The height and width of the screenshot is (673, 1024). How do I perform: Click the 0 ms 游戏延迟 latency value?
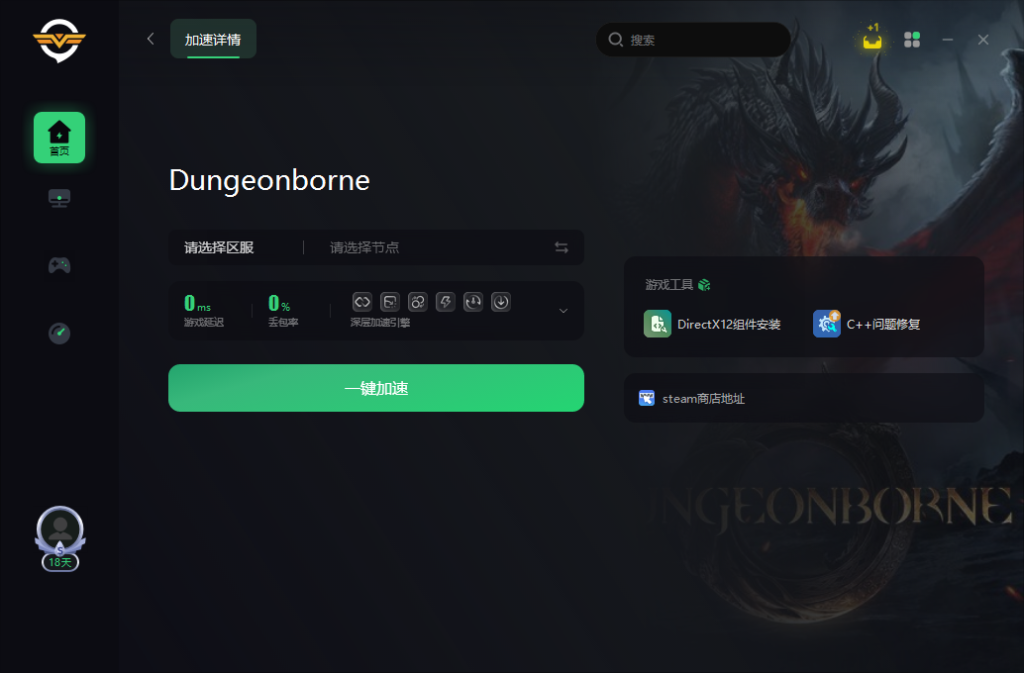pos(204,311)
